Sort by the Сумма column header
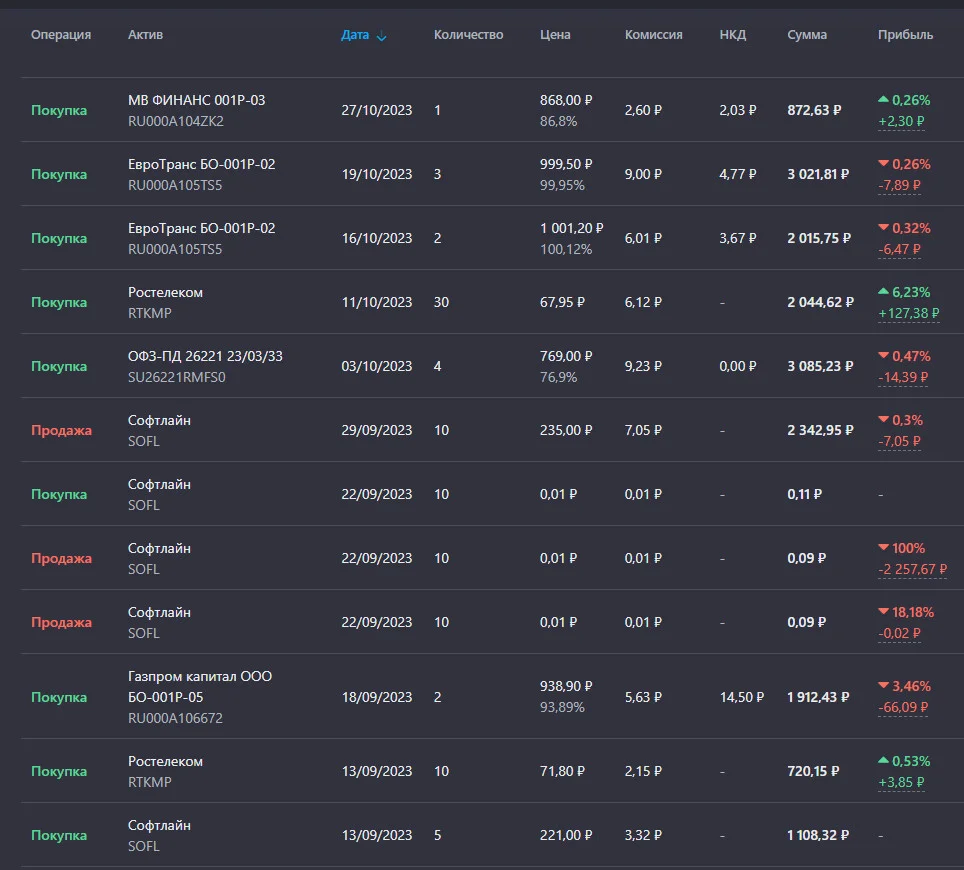This screenshot has height=870, width=964. point(807,34)
